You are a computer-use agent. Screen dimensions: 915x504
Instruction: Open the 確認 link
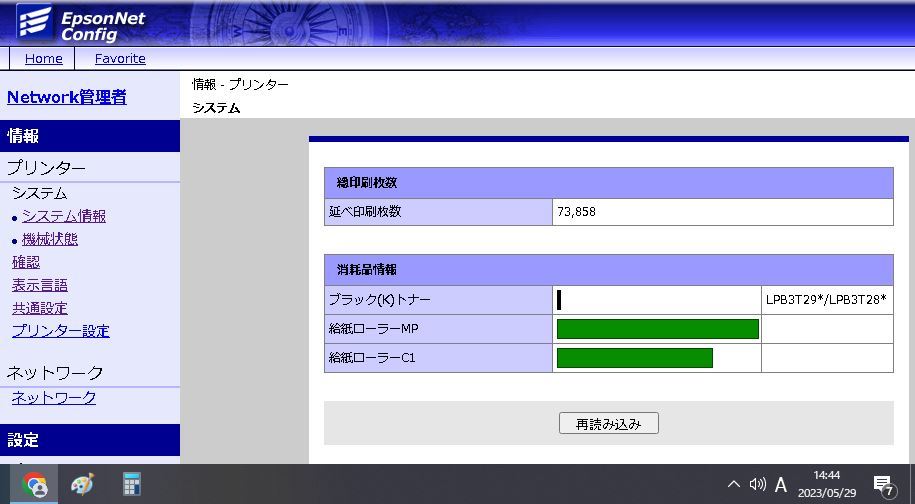tap(26, 262)
